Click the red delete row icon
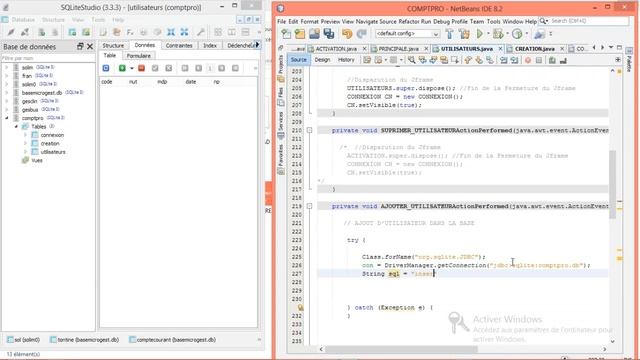640x360 pixels. [x=141, y=68]
